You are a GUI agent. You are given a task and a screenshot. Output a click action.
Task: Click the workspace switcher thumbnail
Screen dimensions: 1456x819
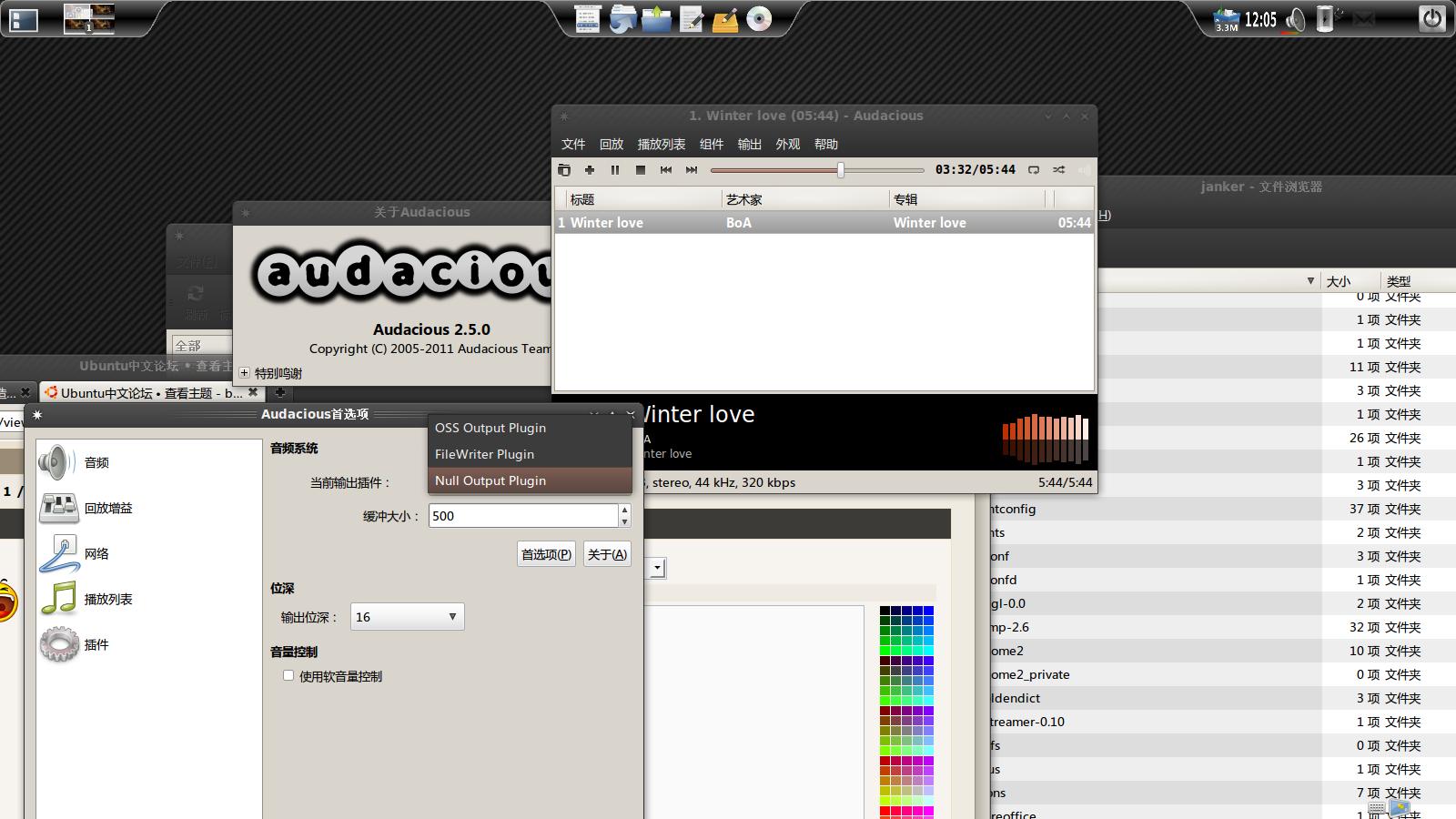coord(89,18)
